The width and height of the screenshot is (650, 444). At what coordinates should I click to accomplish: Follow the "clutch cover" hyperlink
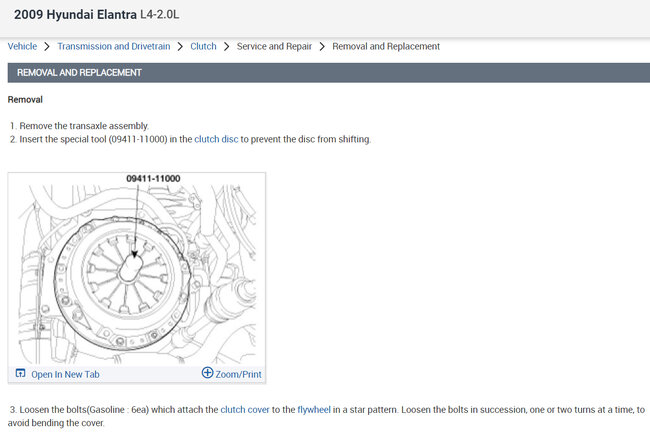pyautogui.click(x=245, y=410)
